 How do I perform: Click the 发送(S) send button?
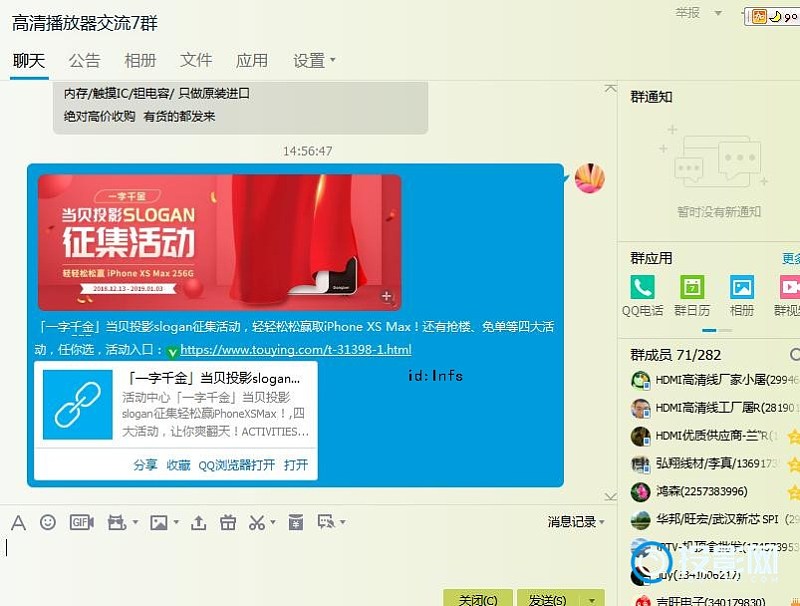(x=548, y=599)
